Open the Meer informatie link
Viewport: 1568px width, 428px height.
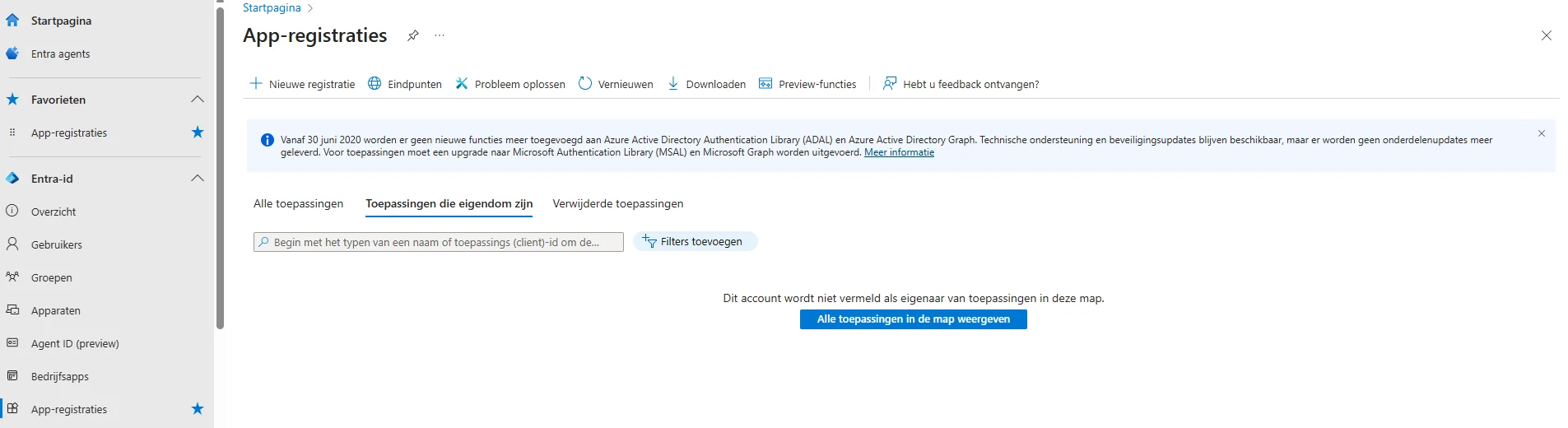point(899,152)
